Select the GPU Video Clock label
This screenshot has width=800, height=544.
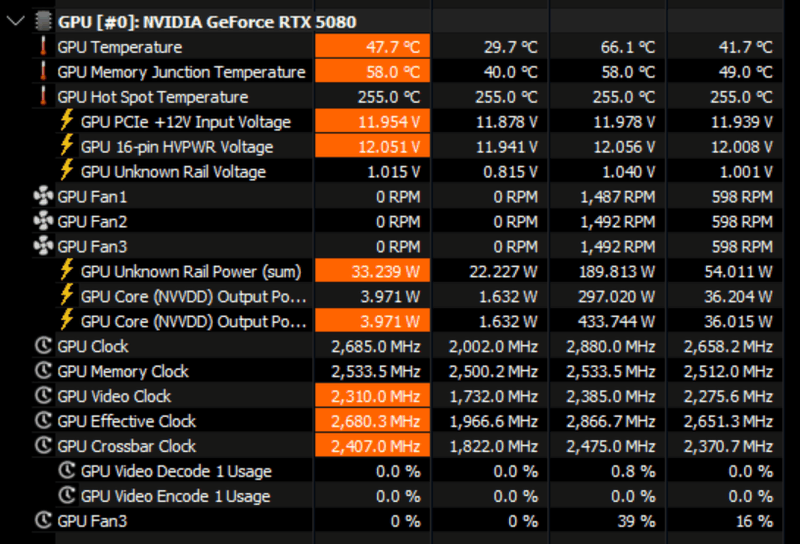(114, 397)
